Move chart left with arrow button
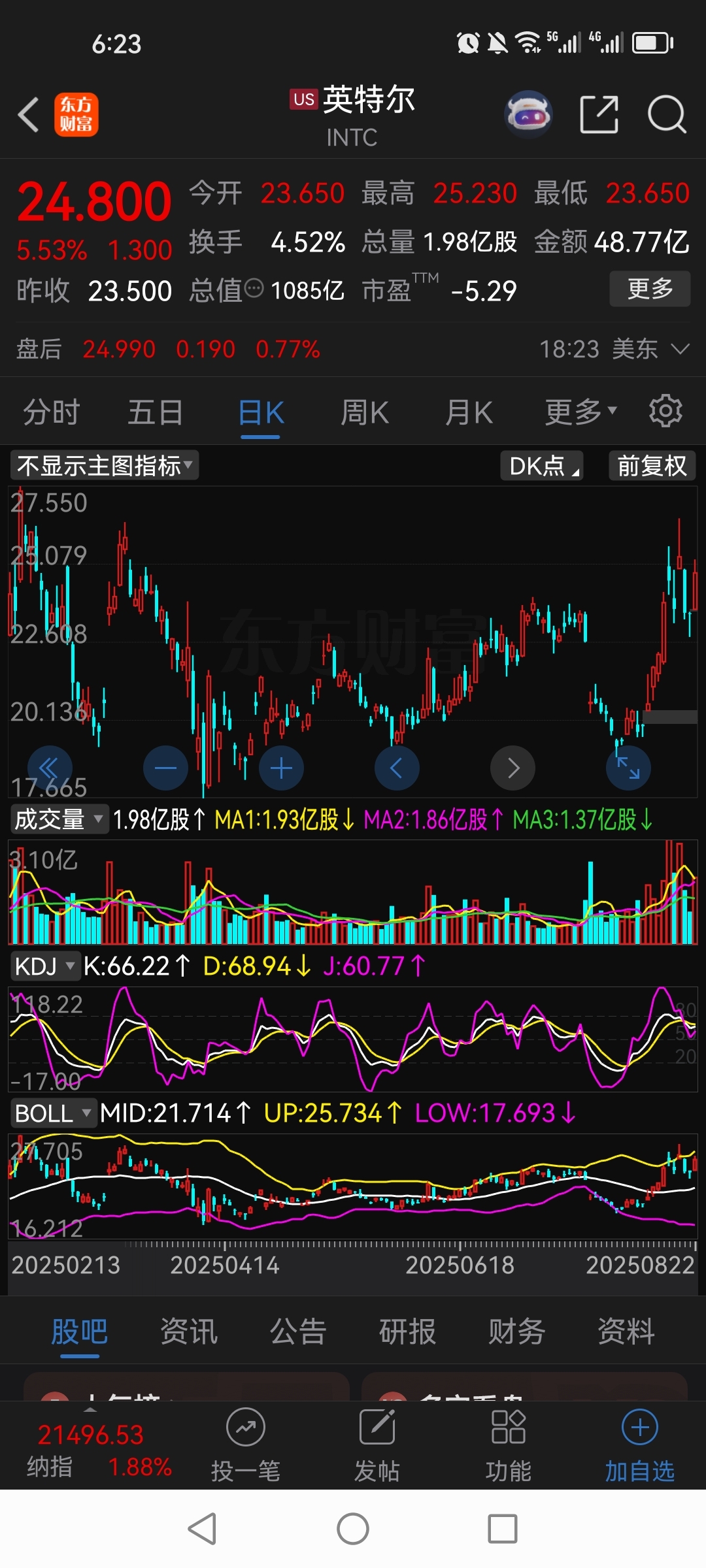The width and height of the screenshot is (706, 1568). (397, 768)
